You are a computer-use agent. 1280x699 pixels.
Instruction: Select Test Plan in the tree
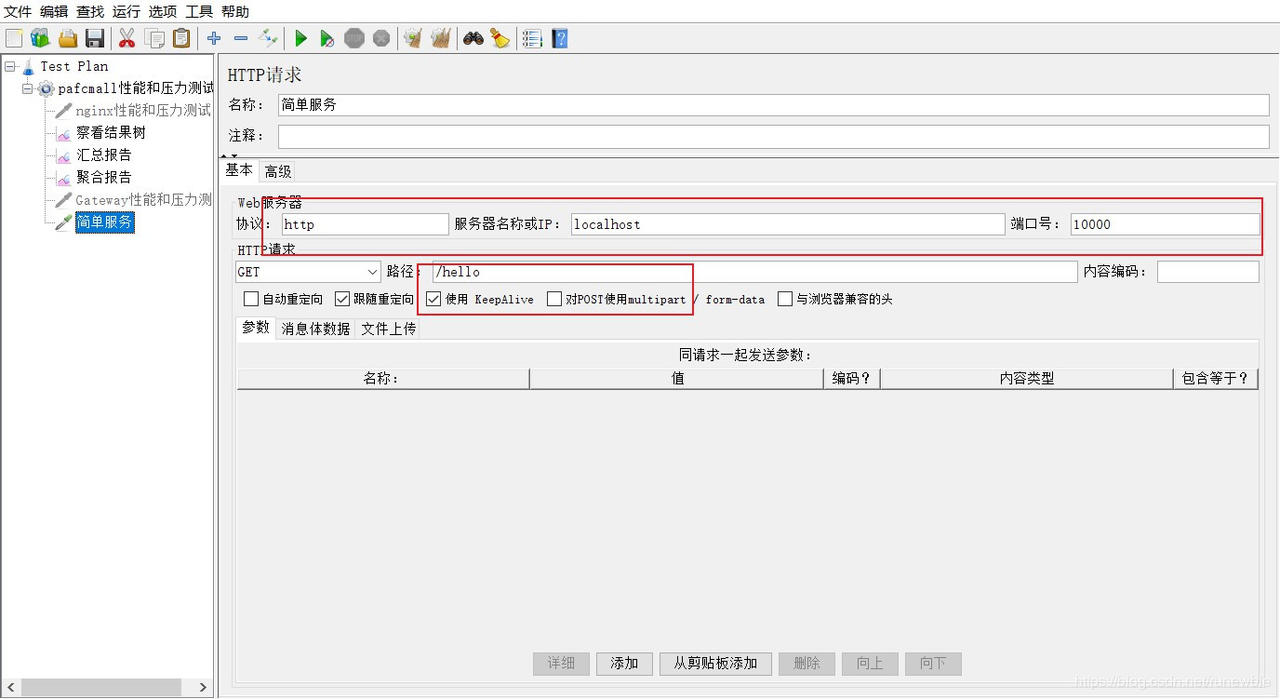tap(74, 66)
